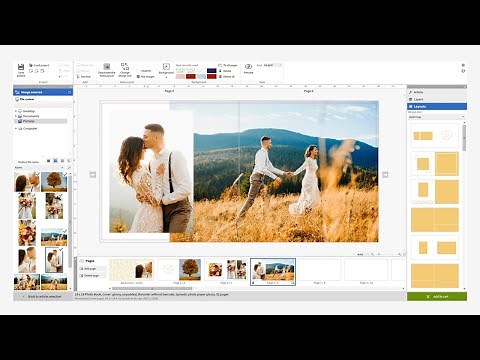Click Delete all backgrounds option

click(x=227, y=76)
